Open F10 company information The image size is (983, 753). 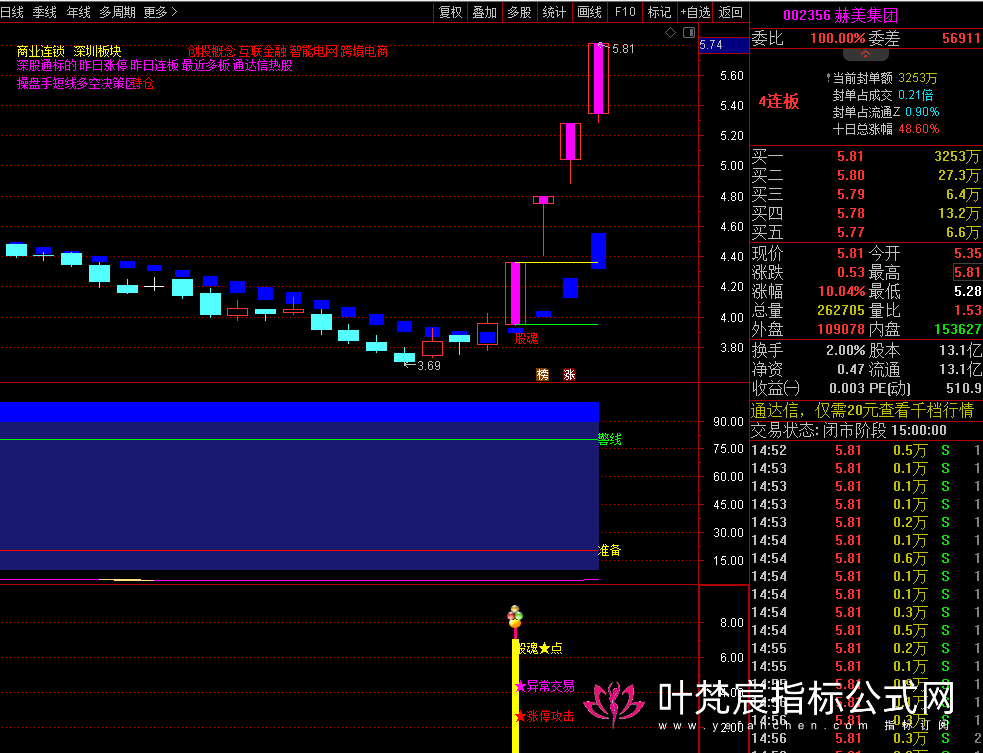(625, 12)
